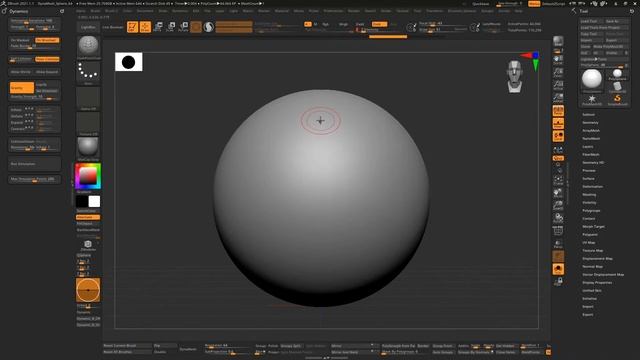Select the SimpleBrush tool icon
Image resolution: width=640 pixels, height=360 pixels.
click(618, 99)
